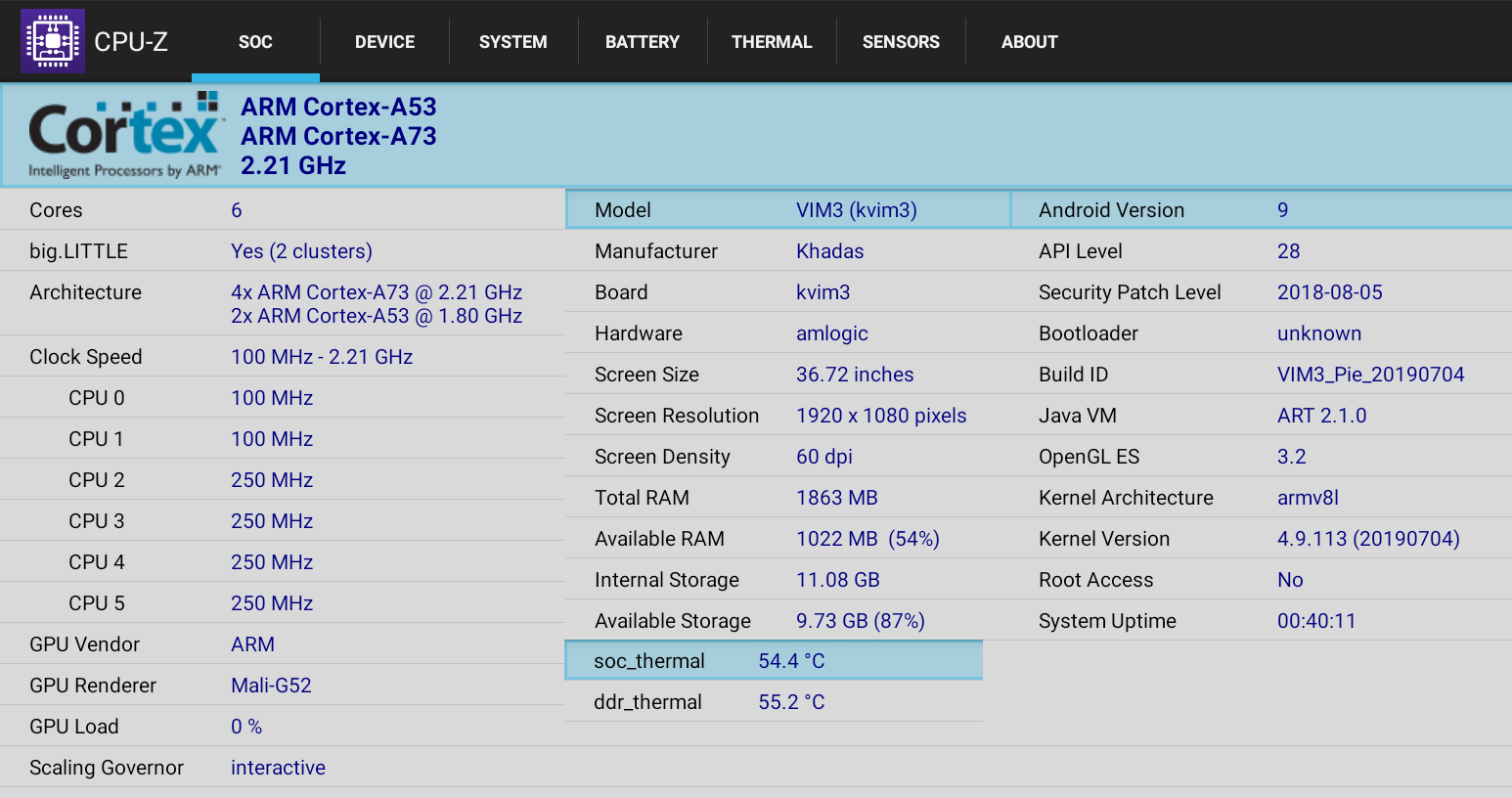Click the highlighted Model row showing VIM3

[787, 209]
